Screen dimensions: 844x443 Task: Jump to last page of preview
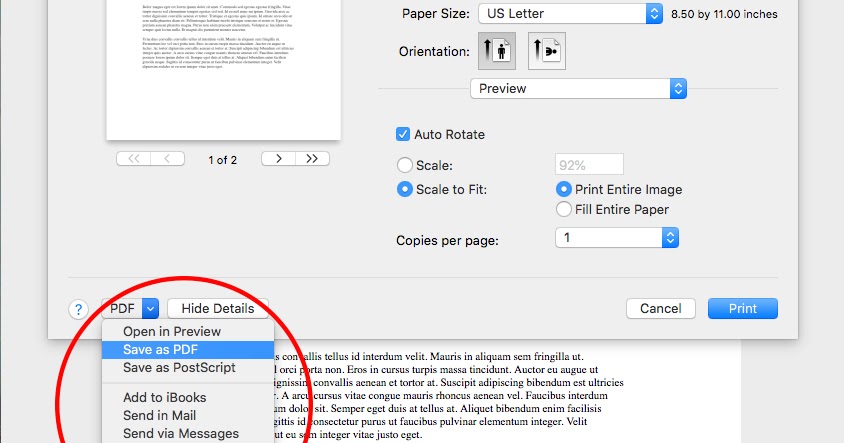point(312,159)
